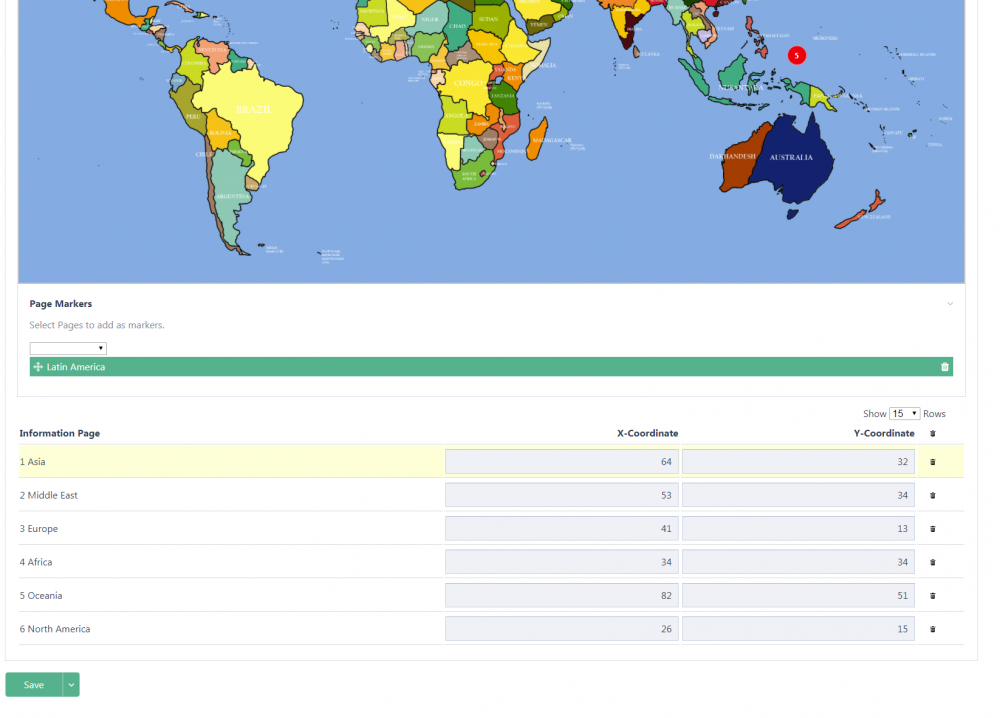Click X-Coordinate field for Europe

[x=562, y=529]
